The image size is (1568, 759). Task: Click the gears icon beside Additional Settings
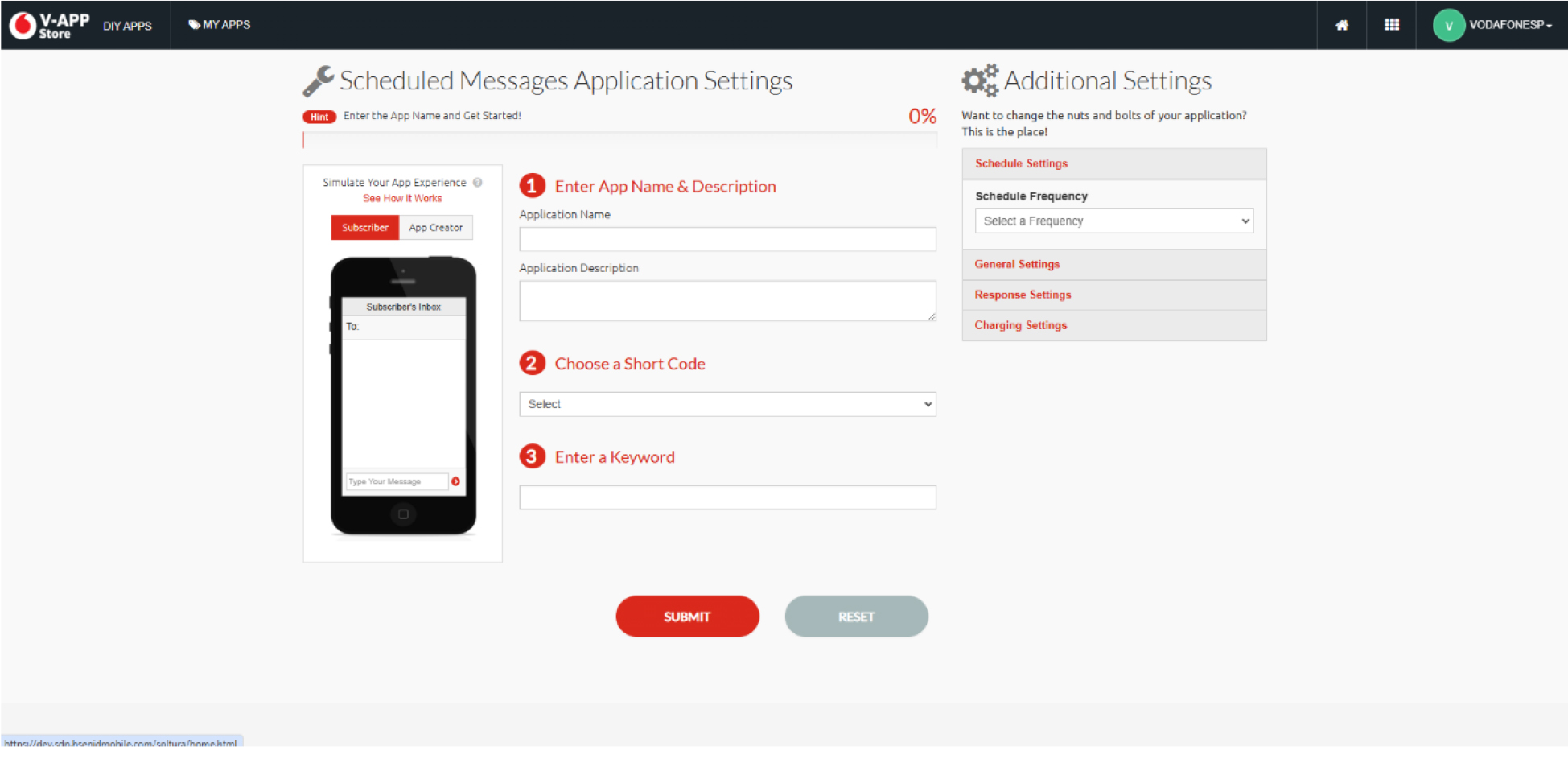979,80
